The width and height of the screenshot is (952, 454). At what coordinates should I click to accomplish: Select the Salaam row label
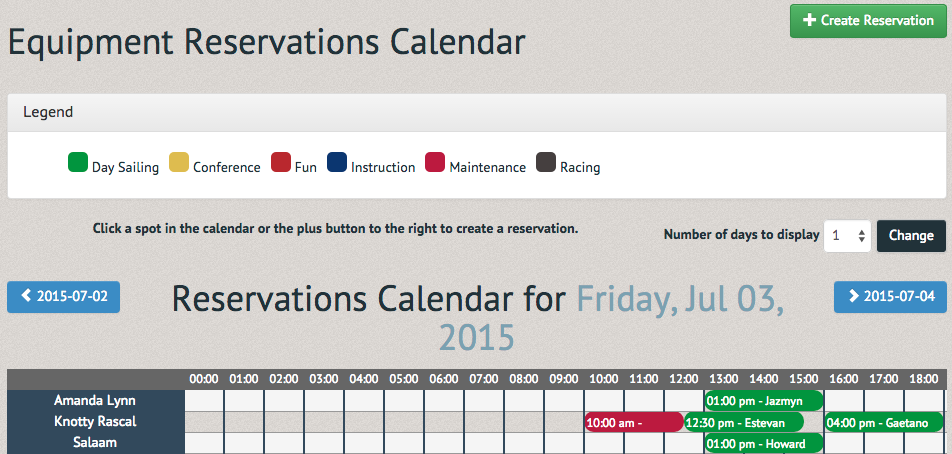(95, 442)
